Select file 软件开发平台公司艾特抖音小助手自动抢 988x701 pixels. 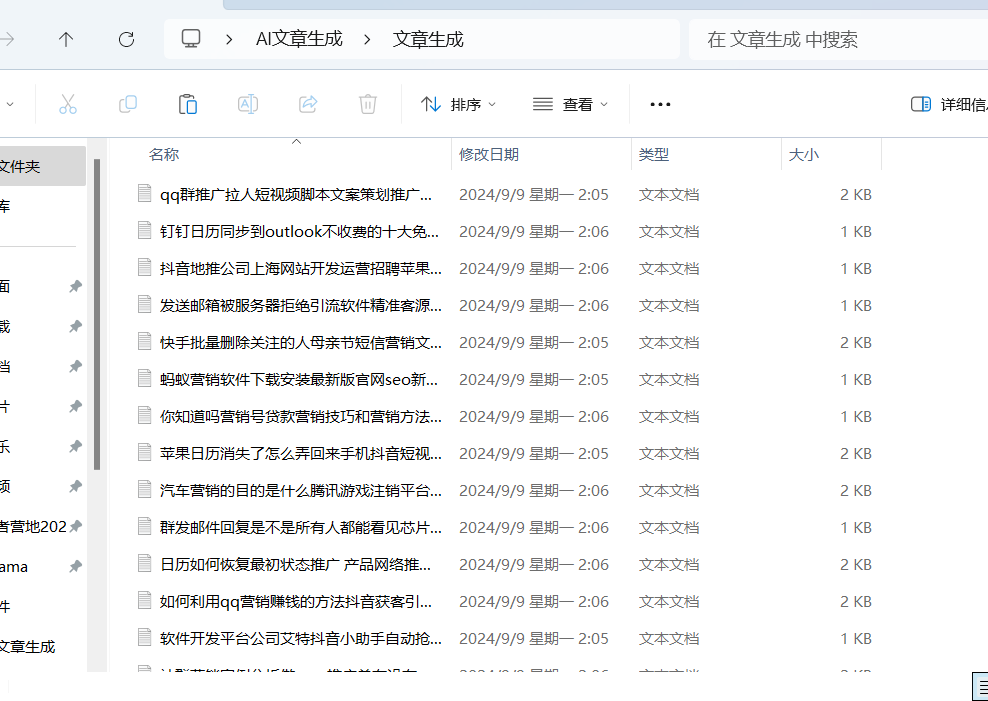click(x=301, y=639)
